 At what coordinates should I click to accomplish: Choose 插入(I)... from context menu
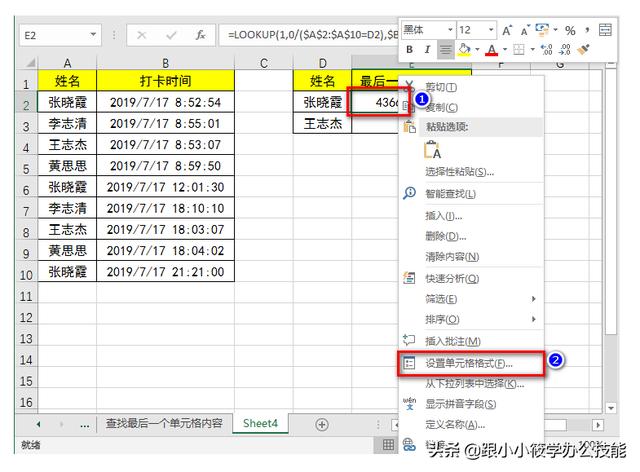point(471,216)
